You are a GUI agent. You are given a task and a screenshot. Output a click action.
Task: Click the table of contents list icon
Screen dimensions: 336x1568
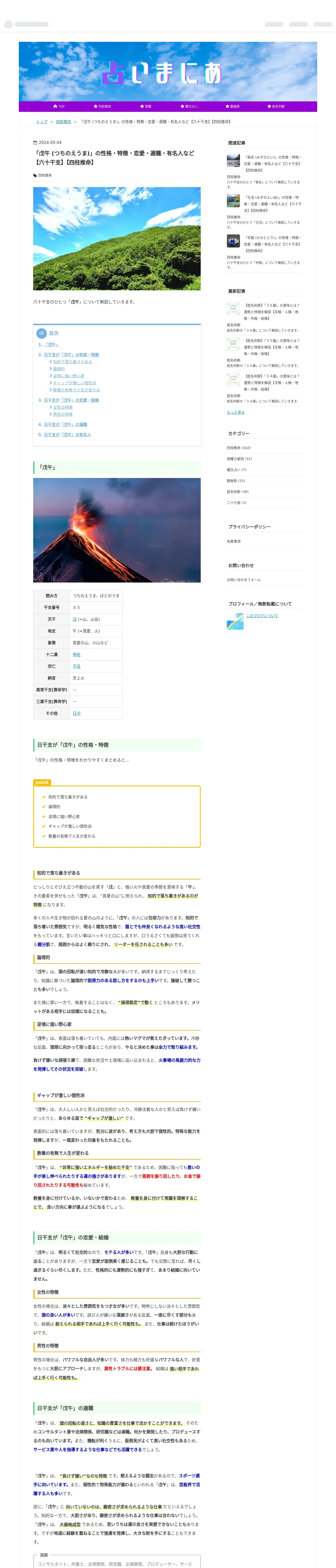click(x=41, y=333)
